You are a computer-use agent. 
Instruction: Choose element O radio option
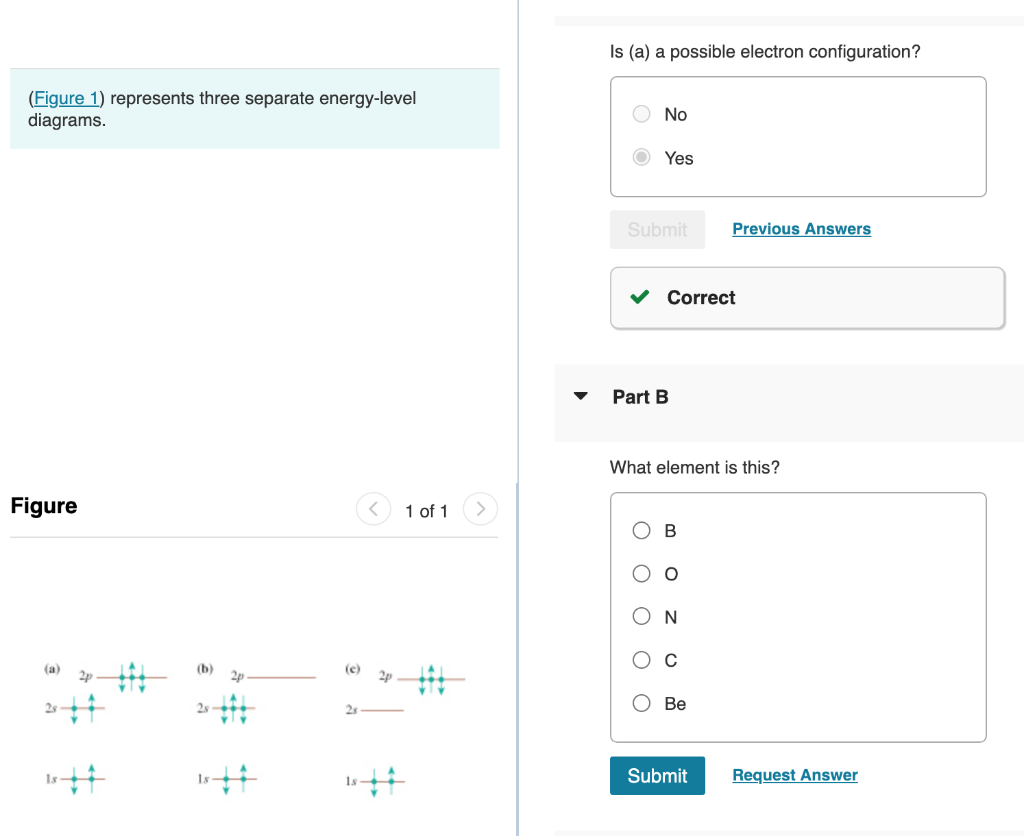click(x=641, y=573)
